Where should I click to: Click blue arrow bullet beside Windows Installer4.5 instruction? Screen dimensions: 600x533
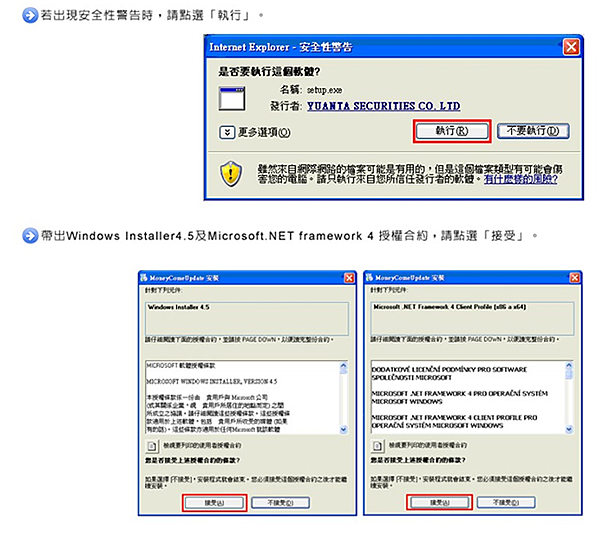(30, 236)
